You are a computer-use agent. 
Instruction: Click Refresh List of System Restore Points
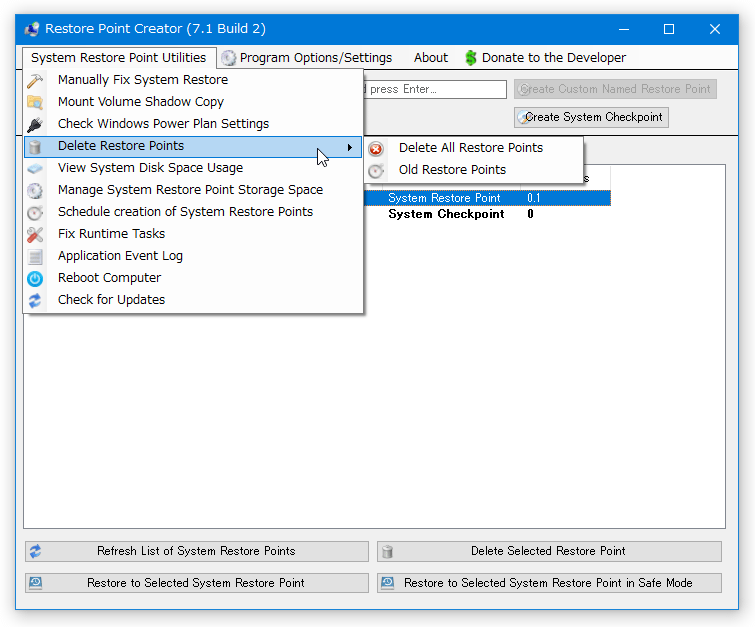(196, 551)
